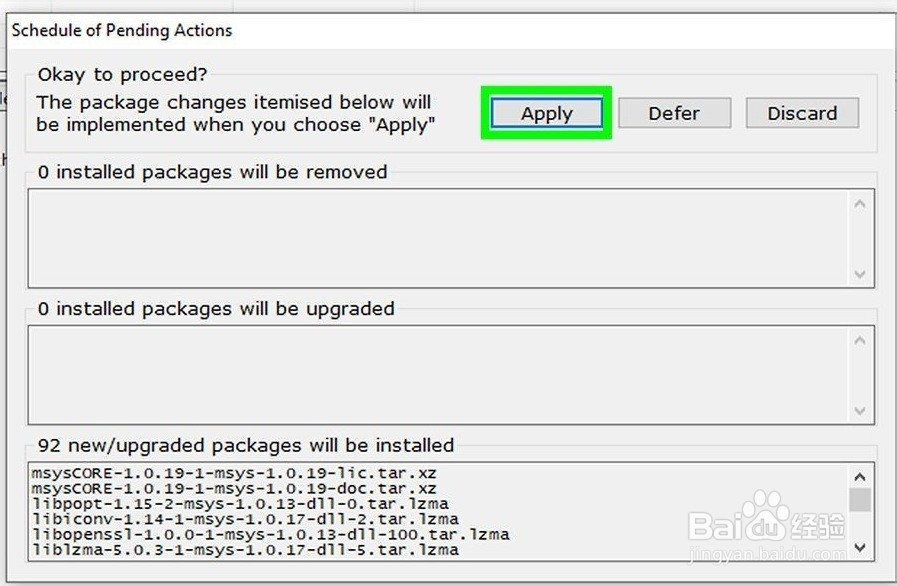Screen dimensions: 897x586
Task: Choose Defer to postpone package changes
Action: tap(674, 113)
